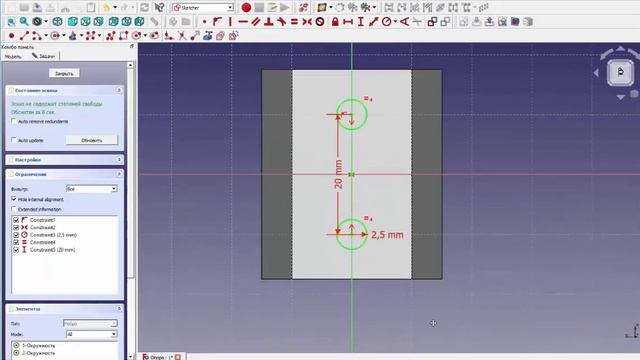Select the horizontal distance constraint icon
640x360 pixels.
(348, 22)
